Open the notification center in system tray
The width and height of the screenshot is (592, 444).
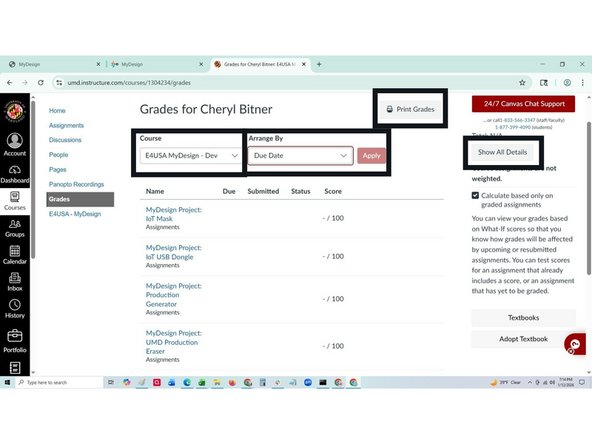tap(582, 382)
